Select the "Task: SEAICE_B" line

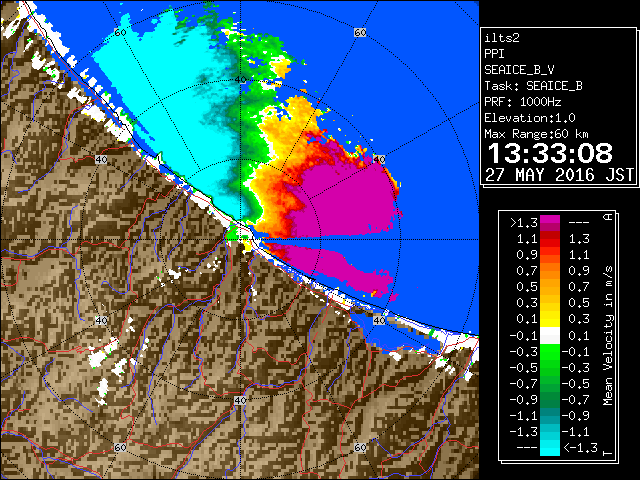[533, 86]
